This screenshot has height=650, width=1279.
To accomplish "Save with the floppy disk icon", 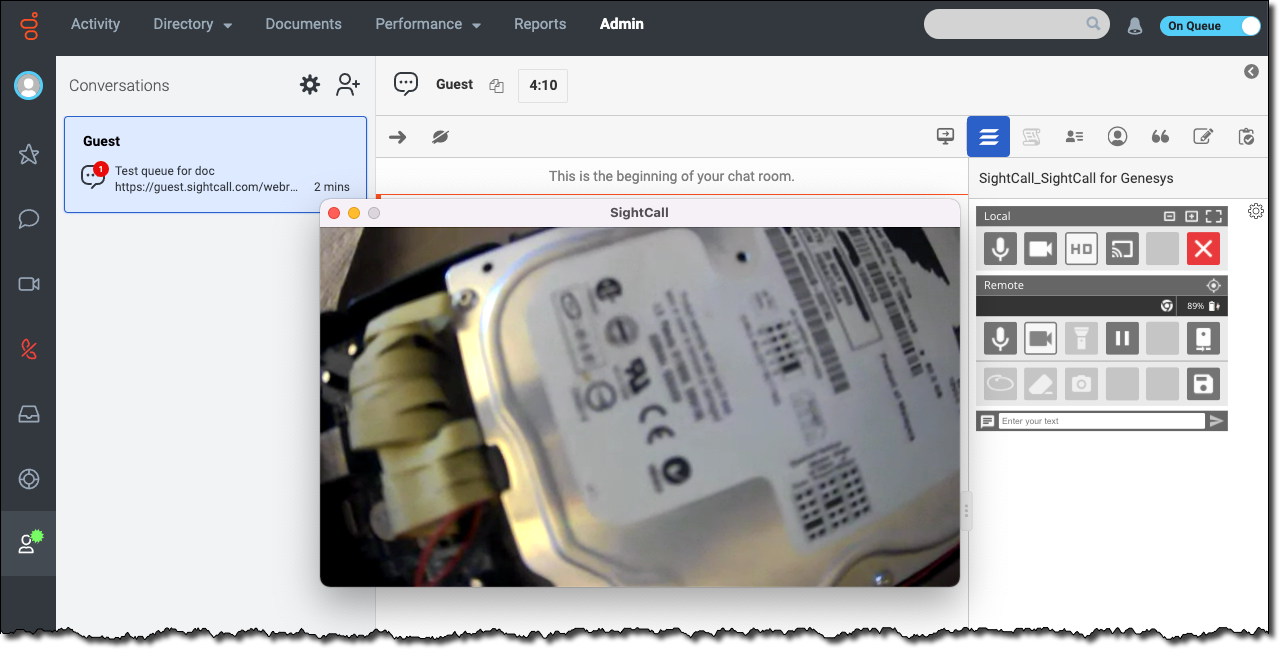I will click(1203, 383).
